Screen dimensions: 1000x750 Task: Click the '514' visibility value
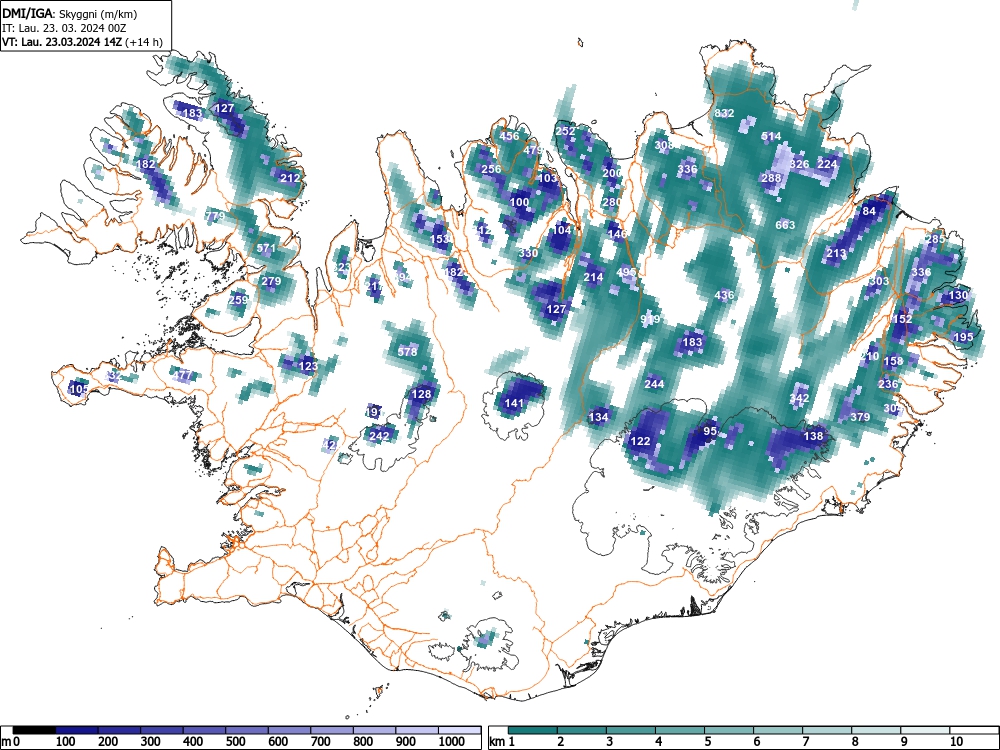[771, 136]
